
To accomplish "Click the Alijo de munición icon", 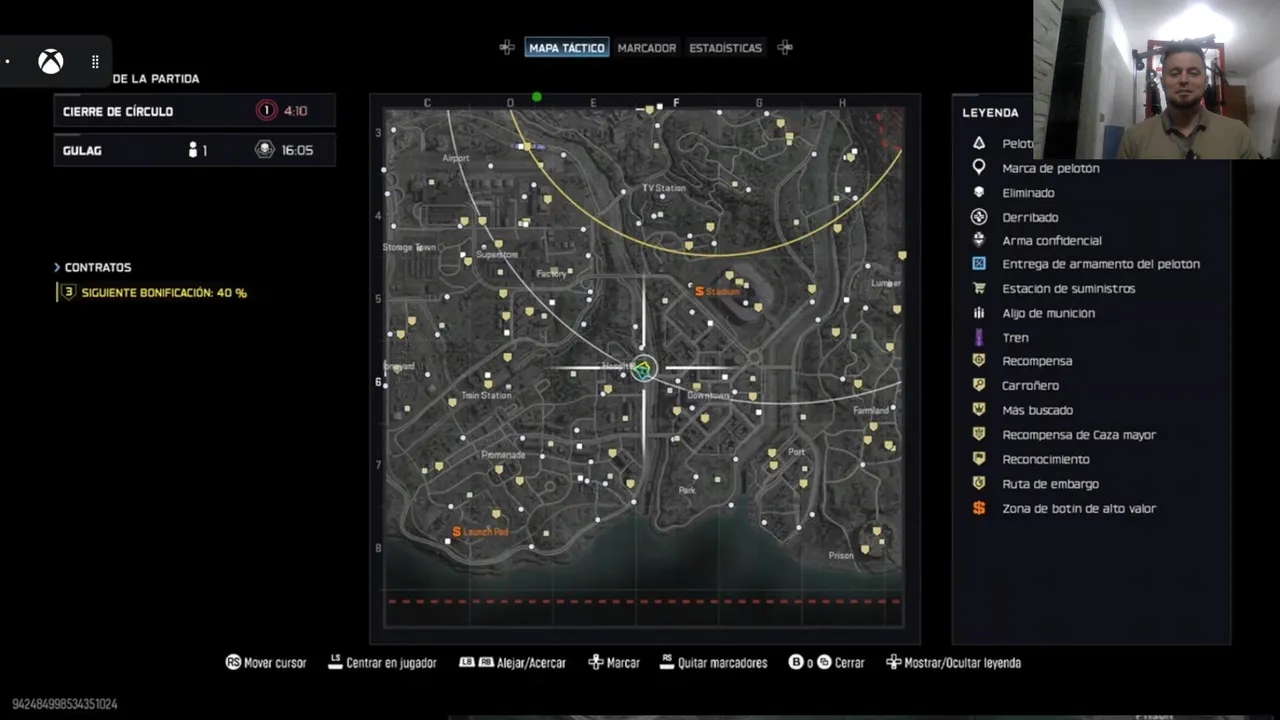I will tap(979, 313).
